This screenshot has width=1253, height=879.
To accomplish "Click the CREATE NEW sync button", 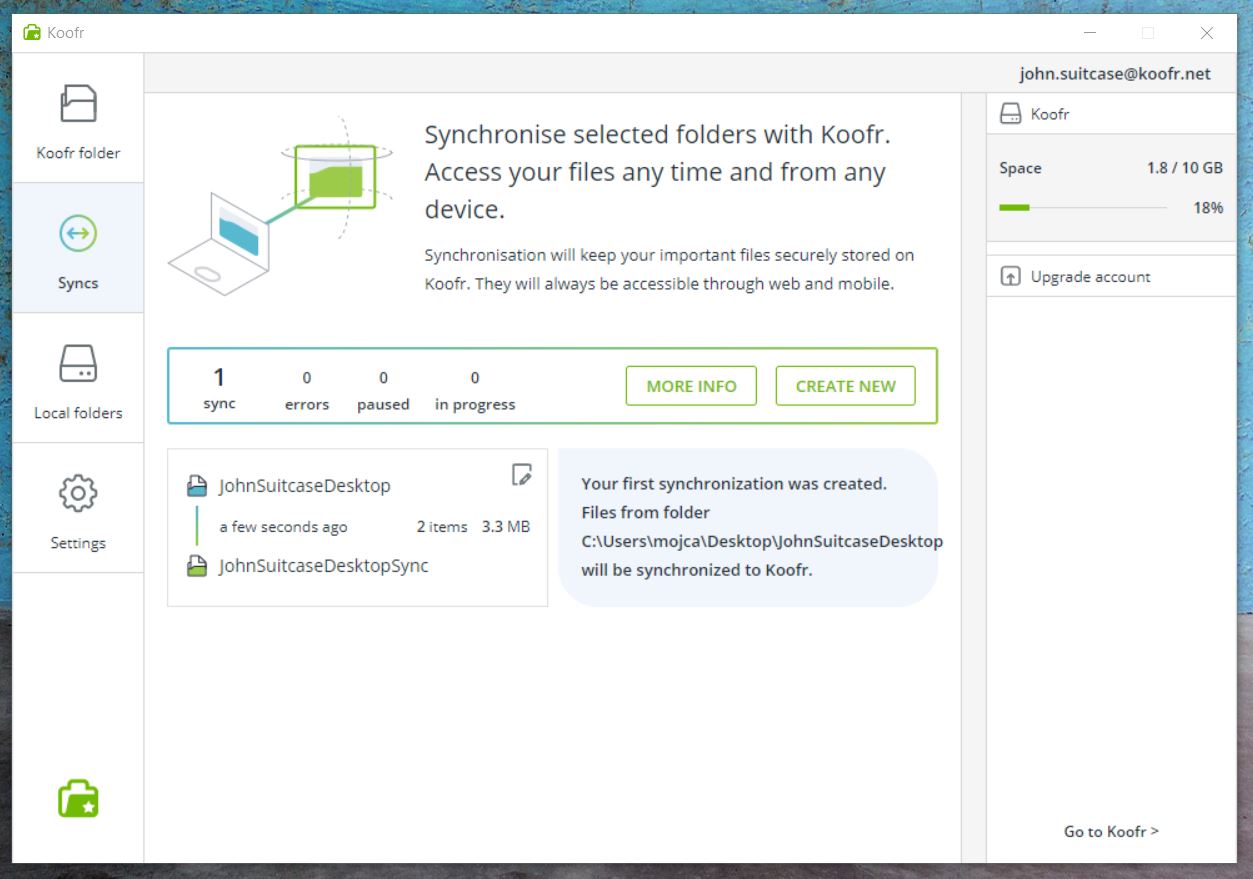I will tap(845, 386).
